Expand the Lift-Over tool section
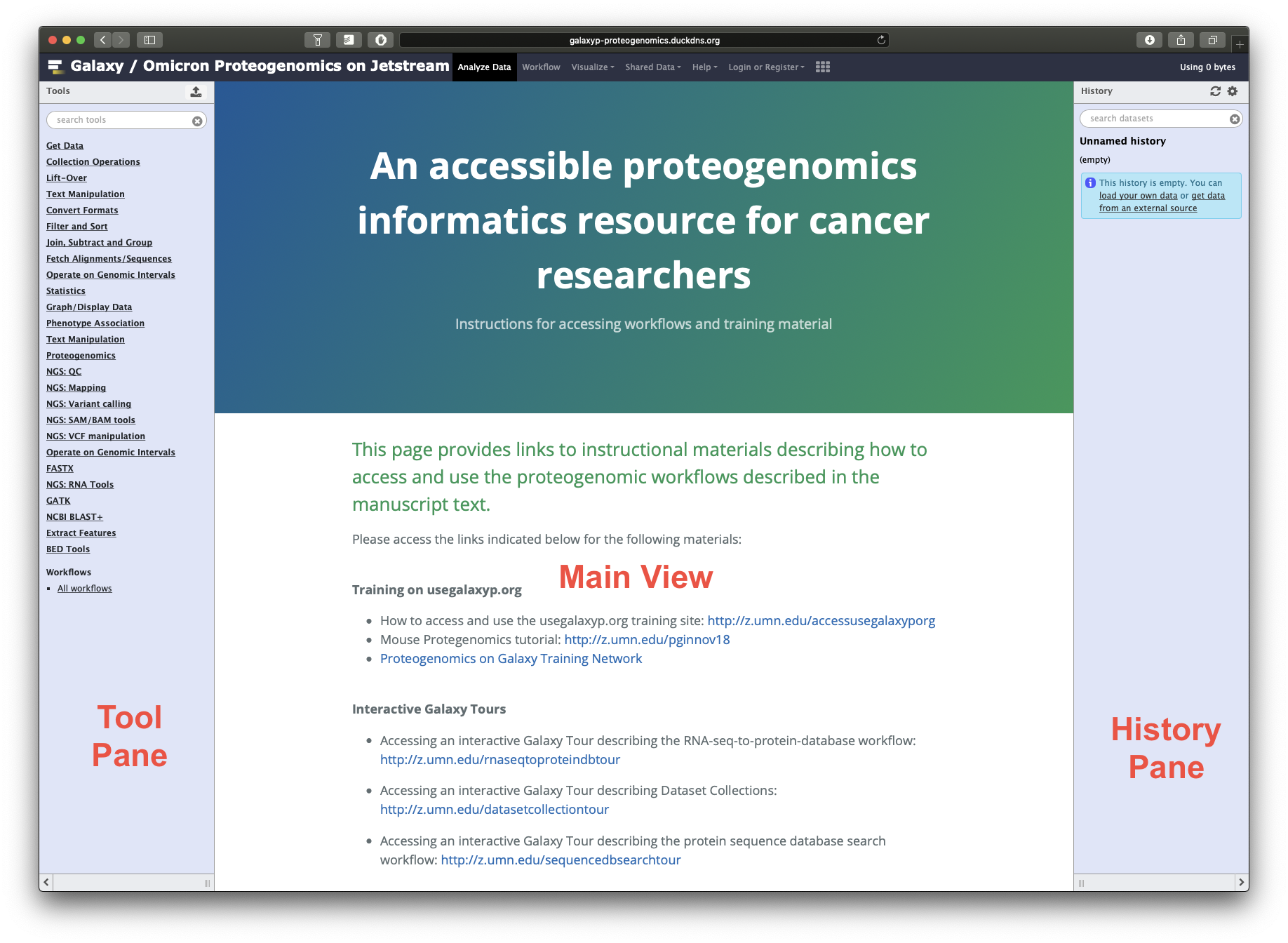Image resolution: width=1288 pixels, height=943 pixels. 67,178
